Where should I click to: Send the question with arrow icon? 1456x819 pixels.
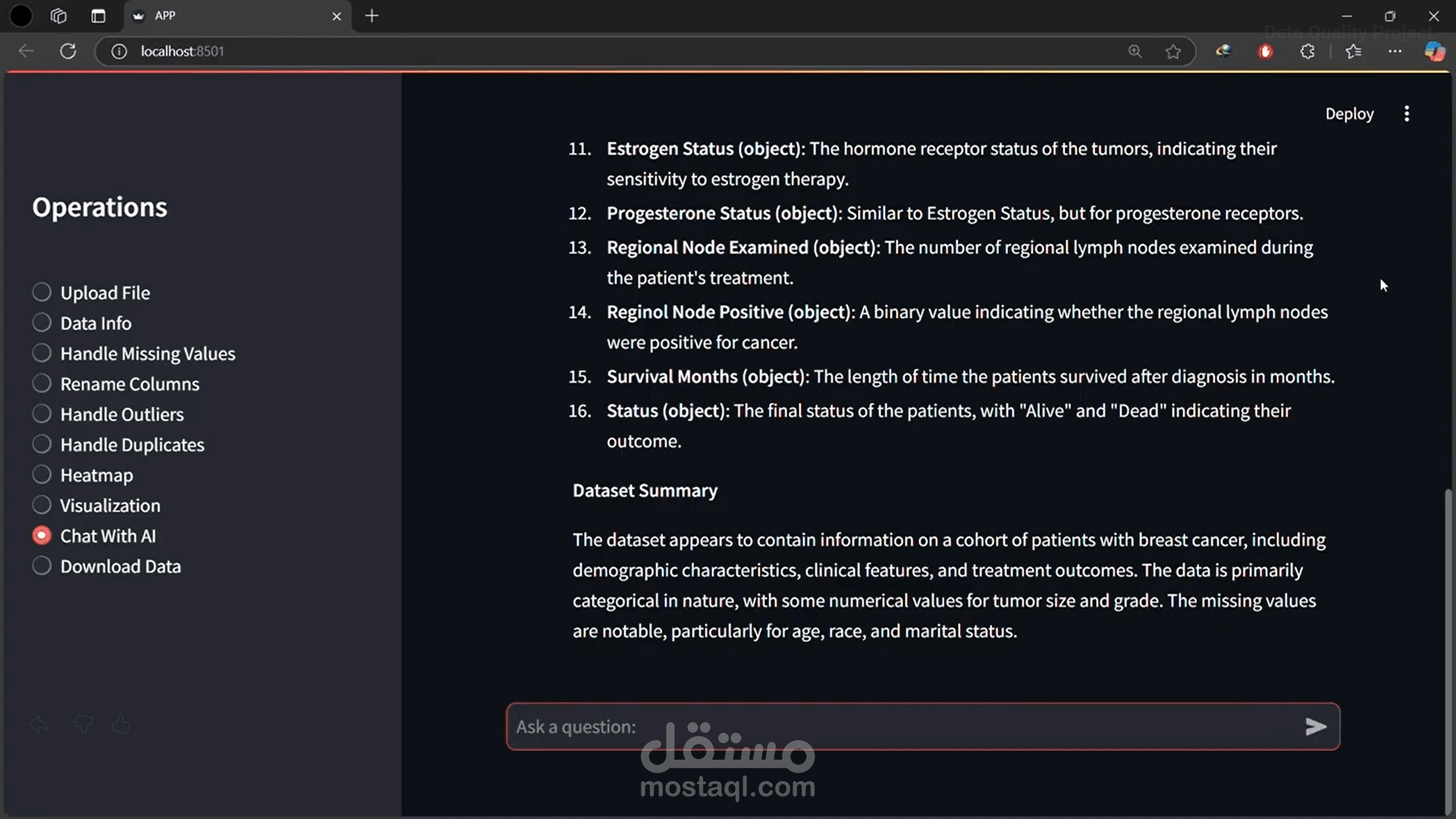pos(1316,726)
